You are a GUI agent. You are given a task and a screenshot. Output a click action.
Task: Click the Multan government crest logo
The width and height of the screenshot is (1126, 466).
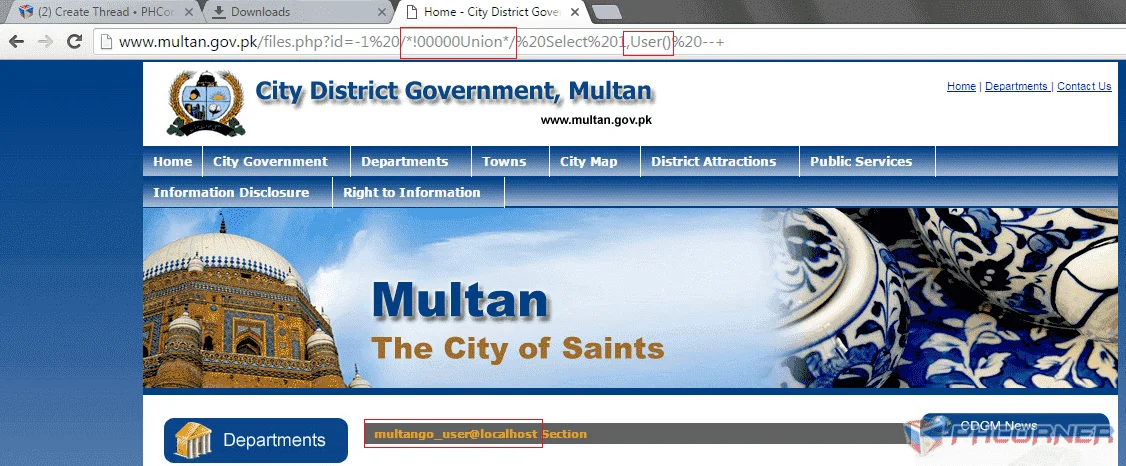[206, 103]
